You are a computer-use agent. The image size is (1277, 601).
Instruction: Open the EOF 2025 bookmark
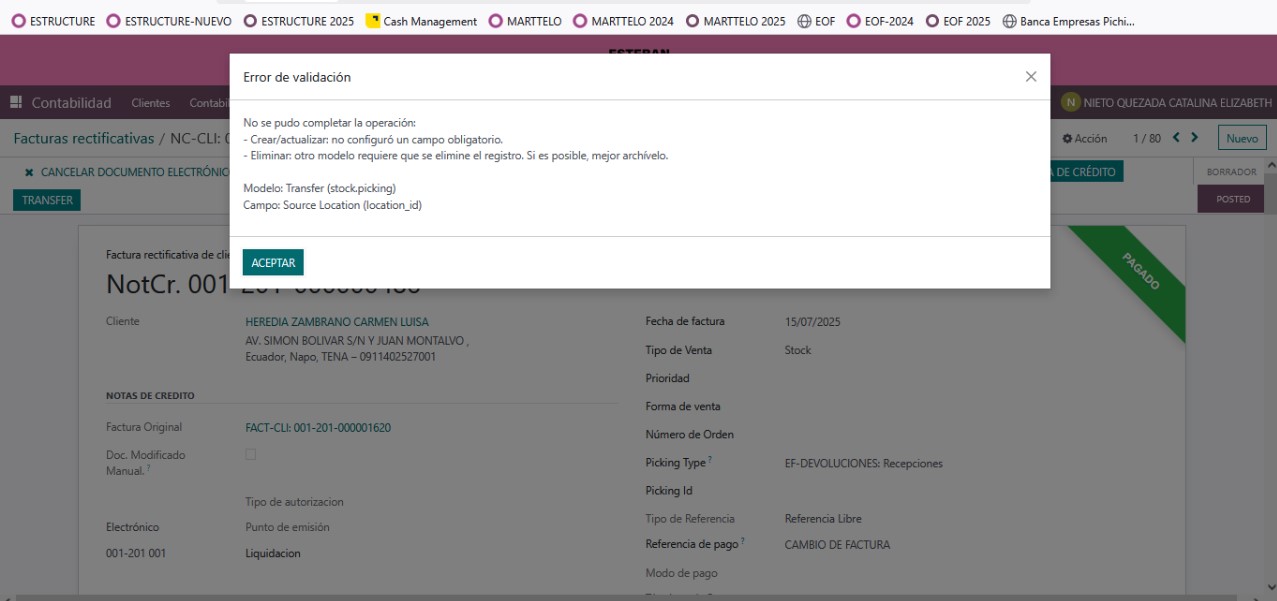958,21
